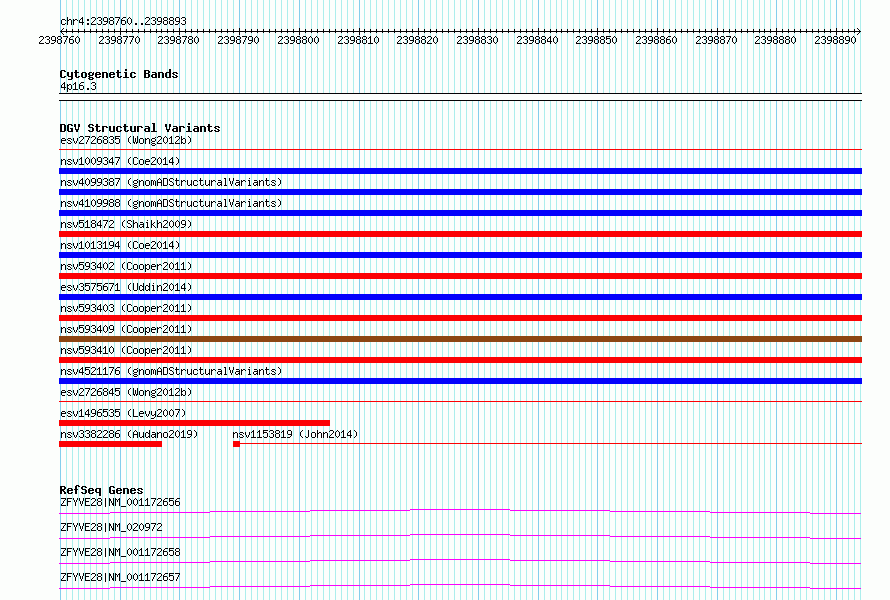Click ruler position 2398770
This screenshot has height=600, width=890.
[119, 40]
